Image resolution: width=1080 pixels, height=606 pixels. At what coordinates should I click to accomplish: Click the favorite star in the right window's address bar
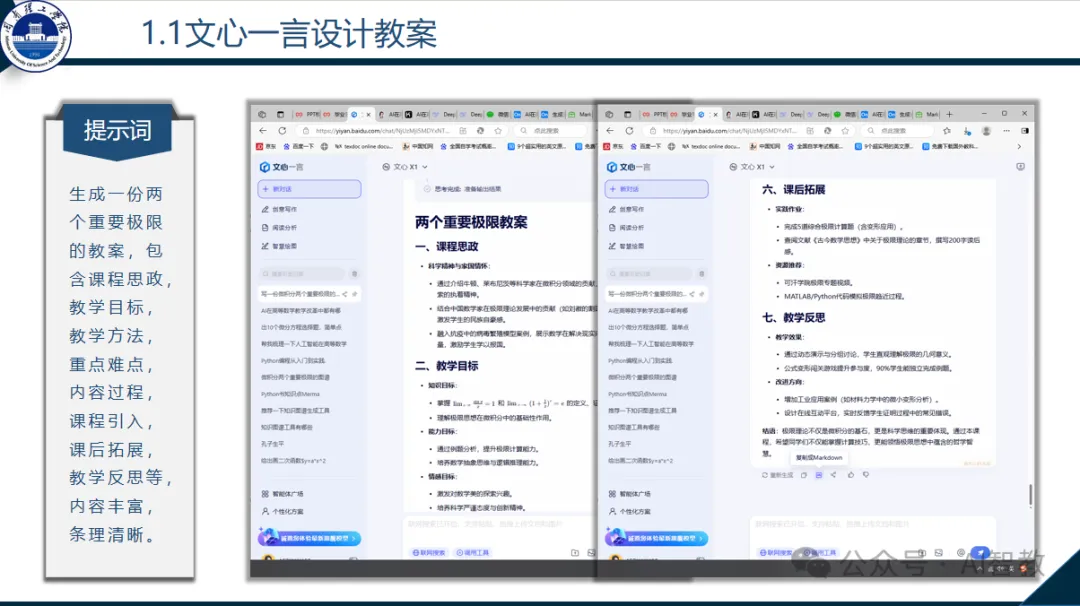(845, 130)
